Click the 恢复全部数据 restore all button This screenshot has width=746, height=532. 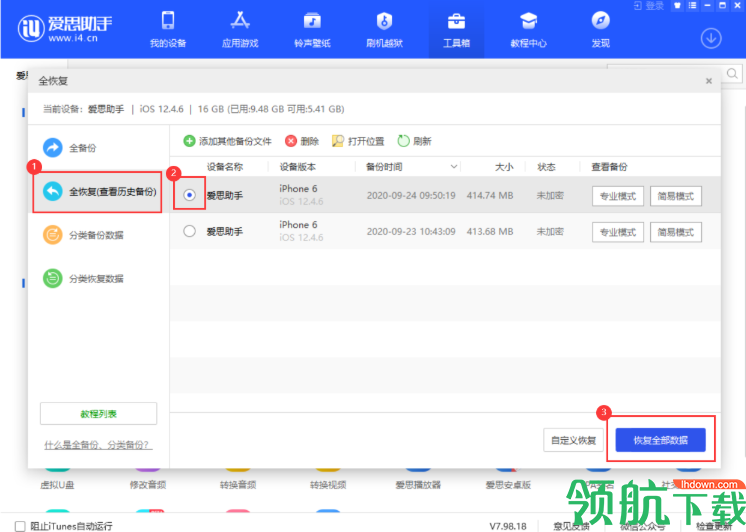[660, 440]
